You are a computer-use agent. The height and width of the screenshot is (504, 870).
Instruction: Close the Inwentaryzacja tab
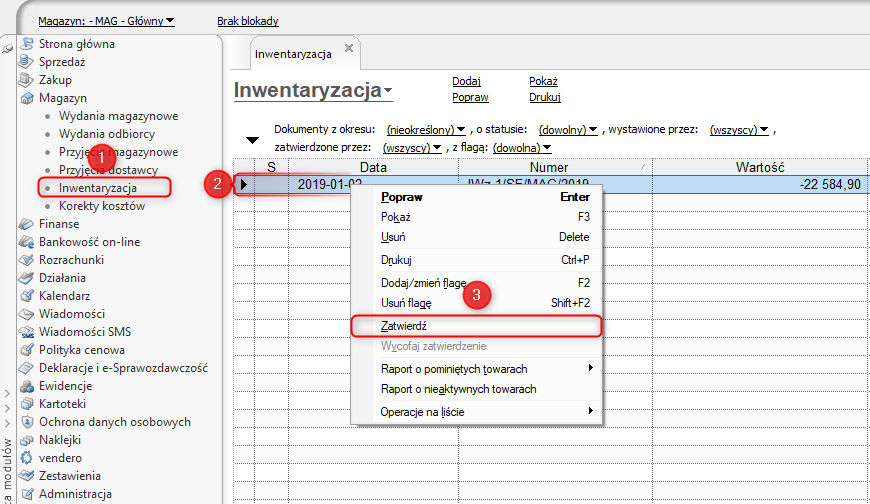point(349,48)
